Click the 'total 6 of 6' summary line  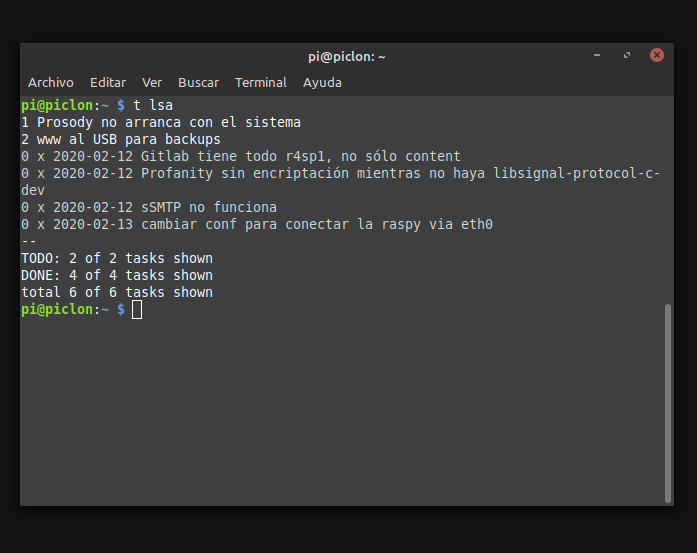click(x=117, y=292)
